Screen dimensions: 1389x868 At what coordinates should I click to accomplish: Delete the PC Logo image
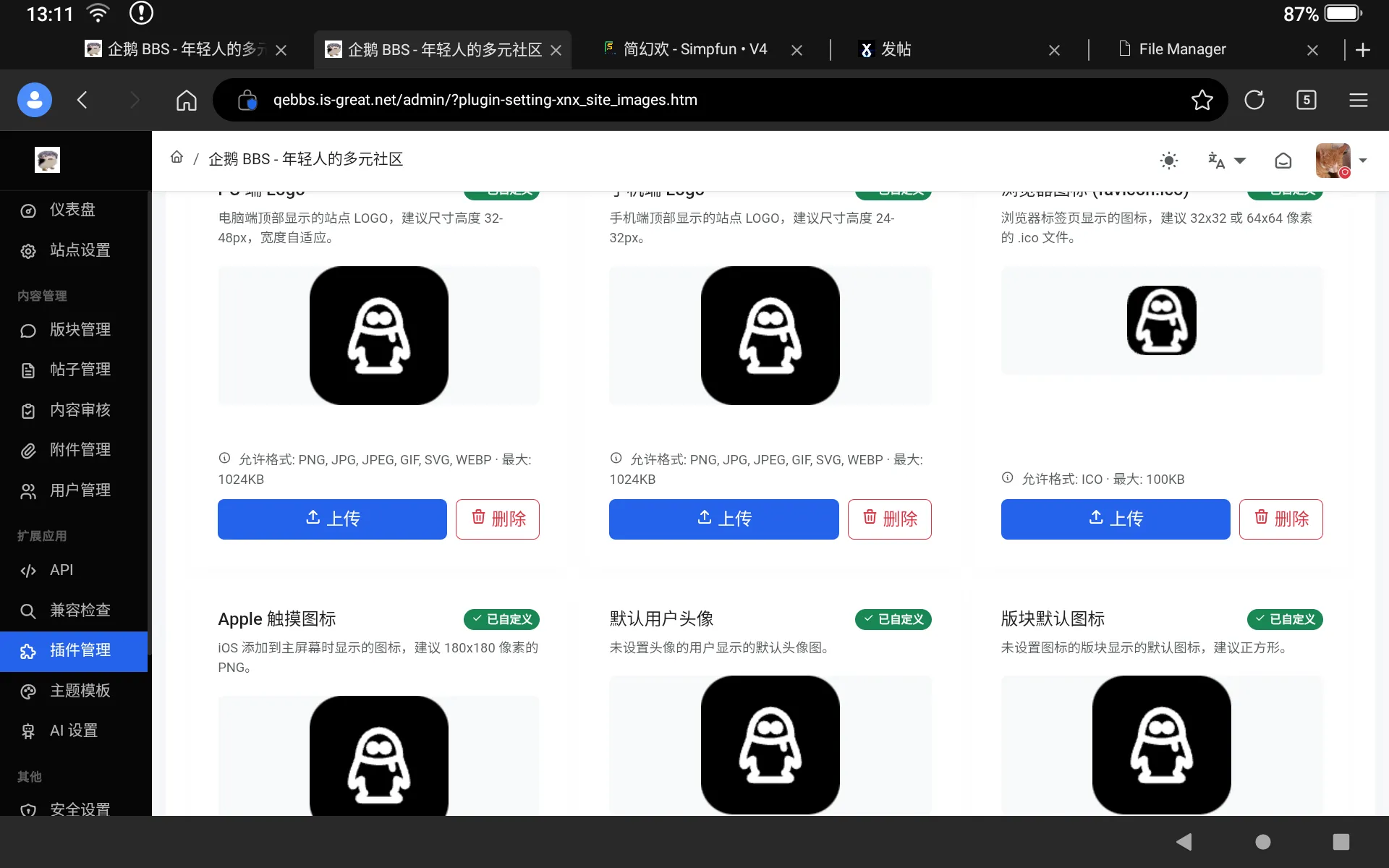coord(498,519)
